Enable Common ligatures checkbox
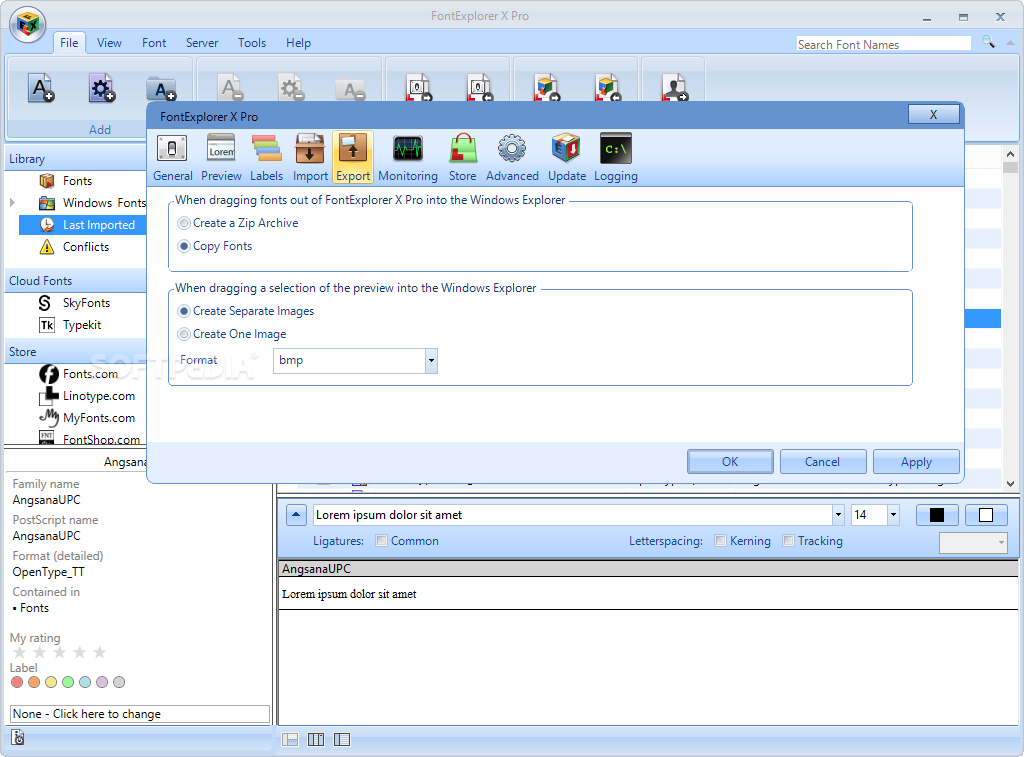 tap(382, 541)
